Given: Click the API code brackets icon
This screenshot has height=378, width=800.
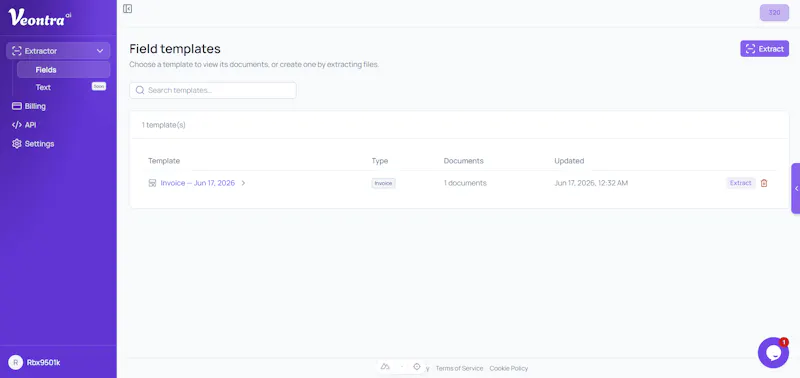Looking at the screenshot, I should tap(16, 125).
